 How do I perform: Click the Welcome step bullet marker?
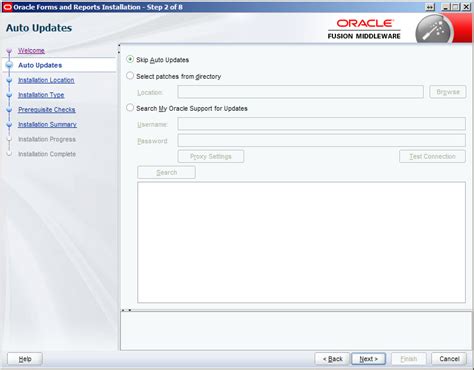(9, 51)
